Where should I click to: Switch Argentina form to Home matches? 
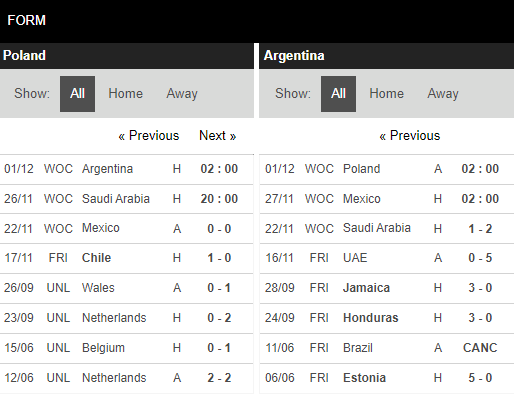(386, 94)
